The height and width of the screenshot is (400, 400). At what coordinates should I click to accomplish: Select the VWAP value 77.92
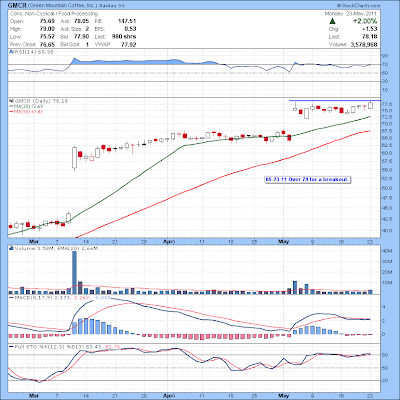(x=129, y=44)
